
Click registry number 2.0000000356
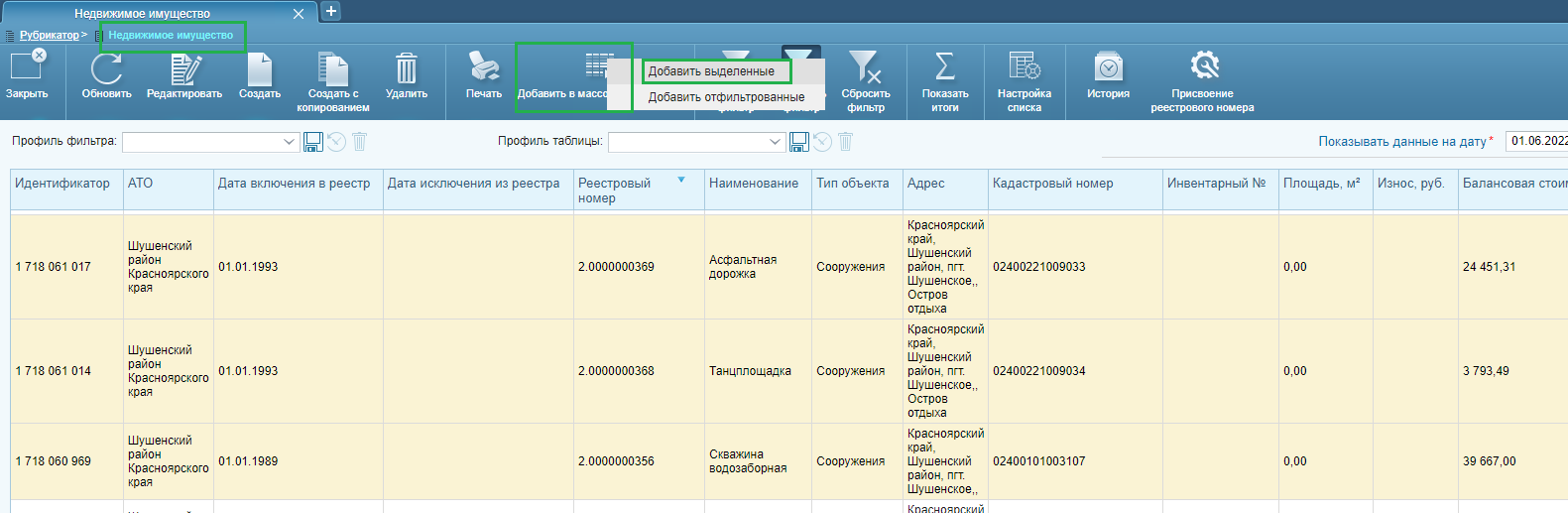(616, 461)
